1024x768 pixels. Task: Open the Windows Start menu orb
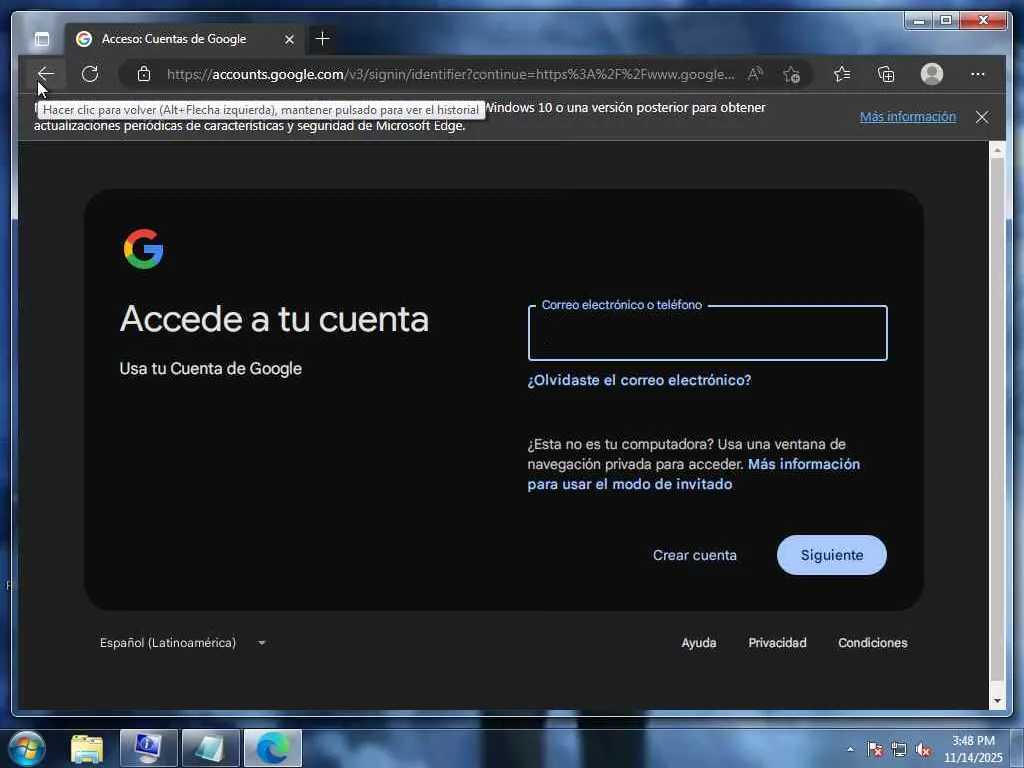[x=27, y=748]
